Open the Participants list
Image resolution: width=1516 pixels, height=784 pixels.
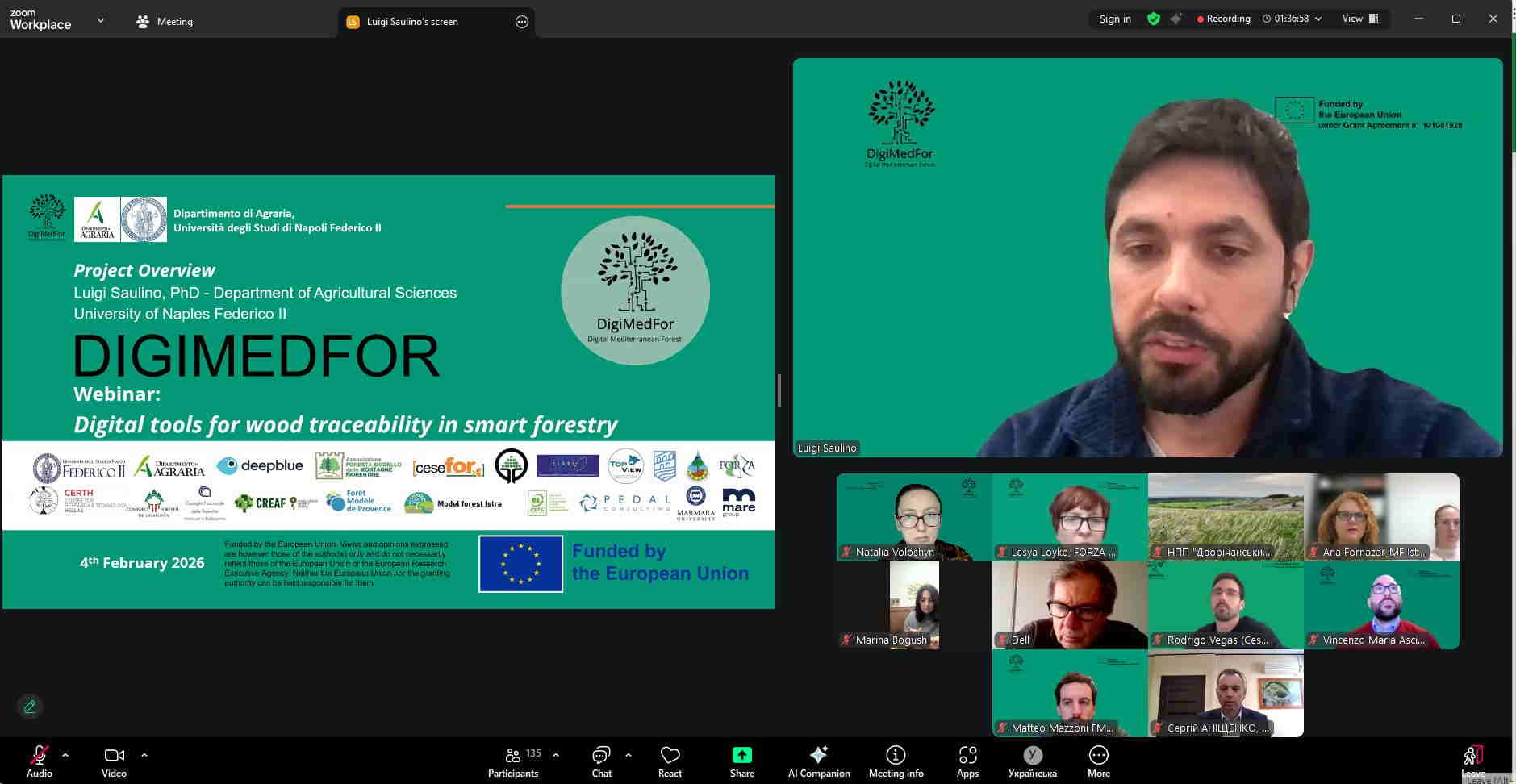click(513, 761)
